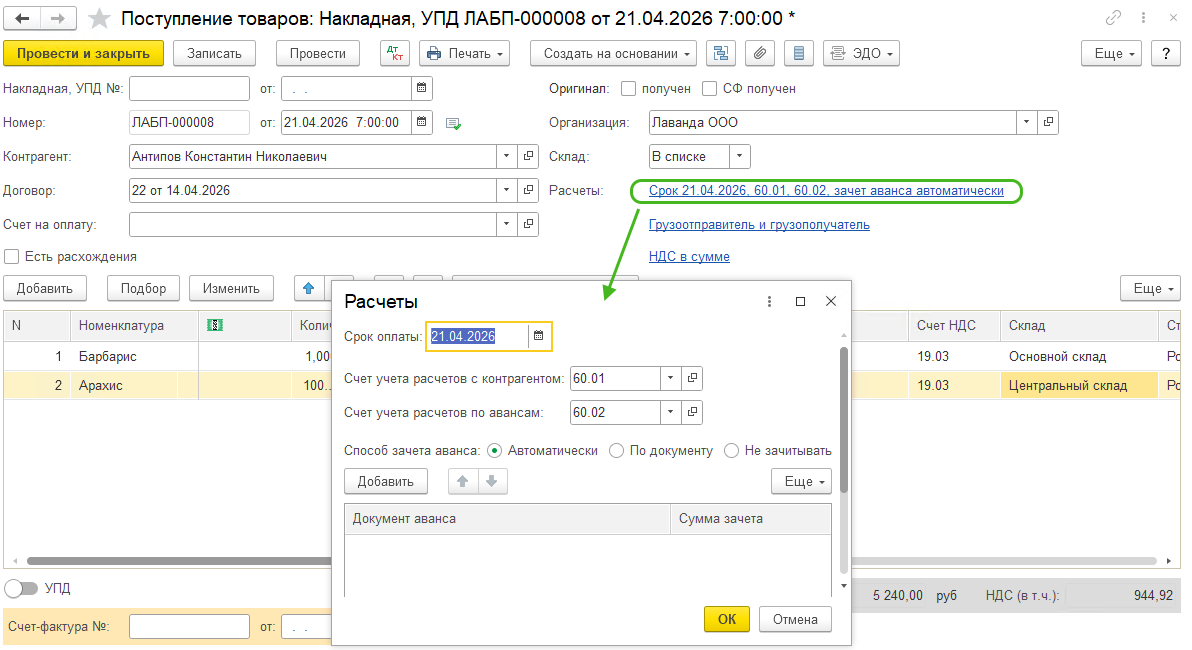Open help with question mark button
The height and width of the screenshot is (650, 1192).
(1166, 53)
